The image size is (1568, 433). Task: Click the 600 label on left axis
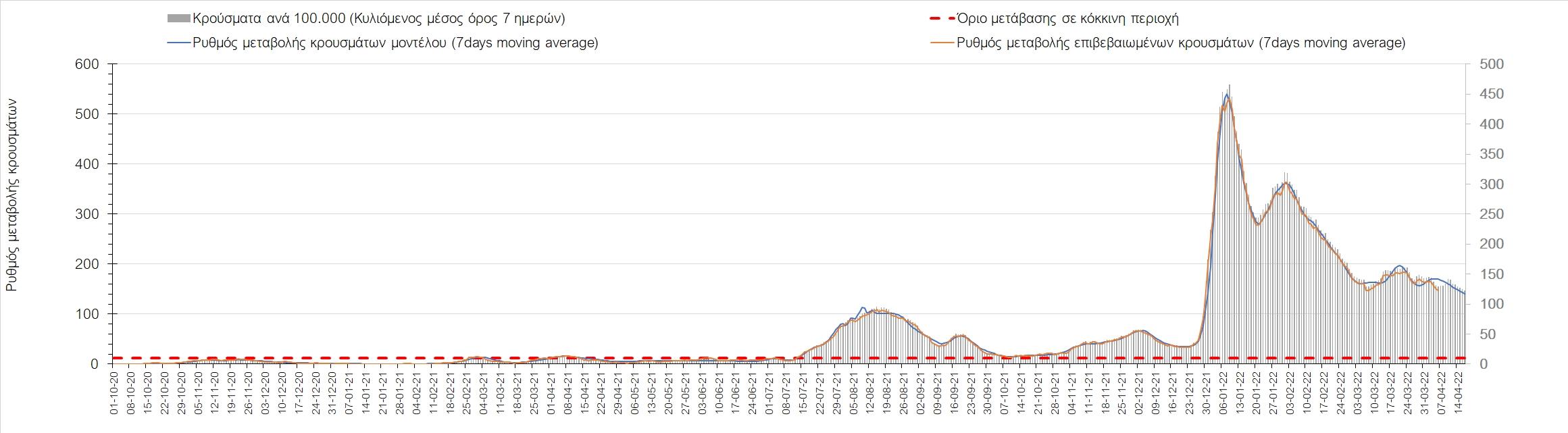[90, 65]
